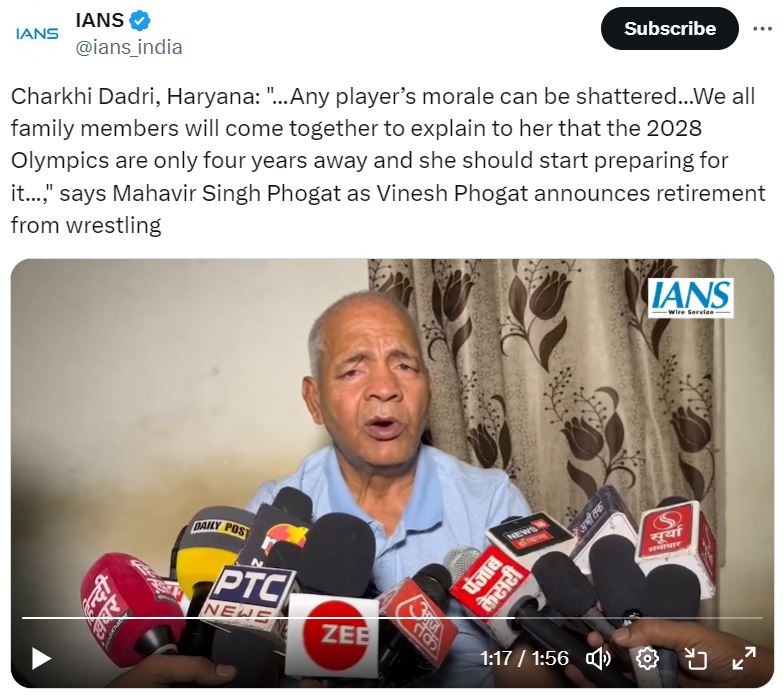
Task: Click the IANS Wire Service watermark
Action: point(691,298)
